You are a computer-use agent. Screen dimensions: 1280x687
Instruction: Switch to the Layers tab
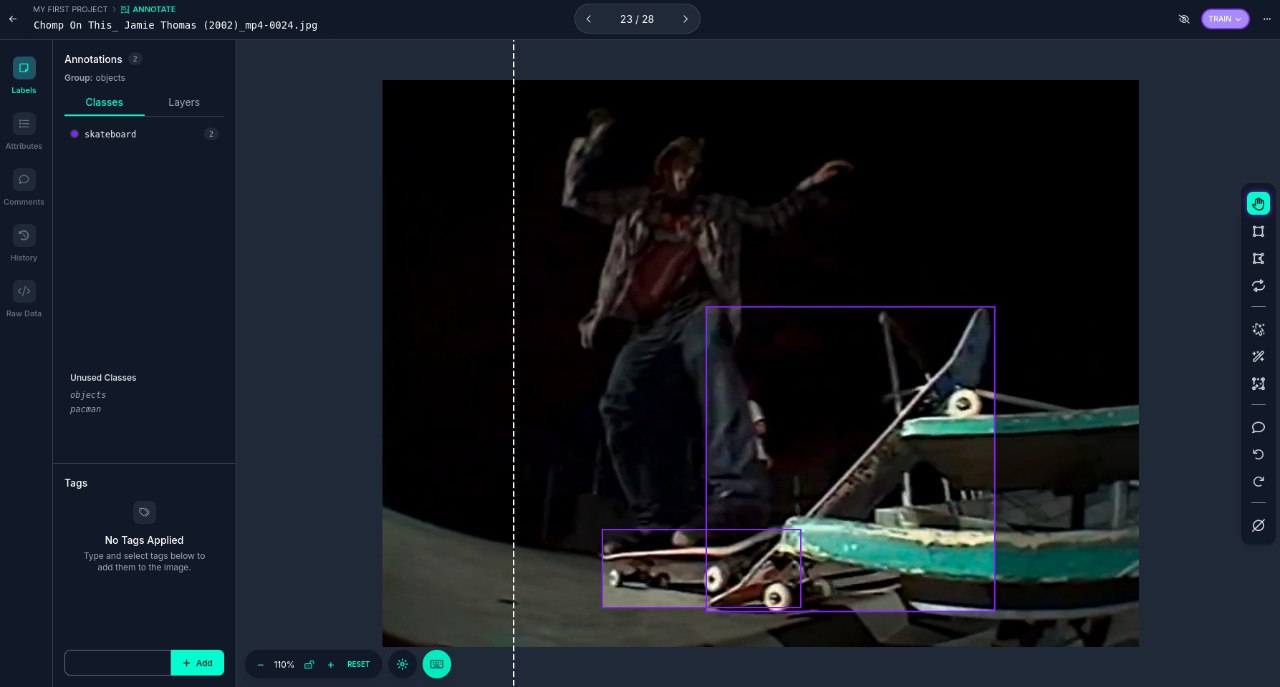point(184,102)
